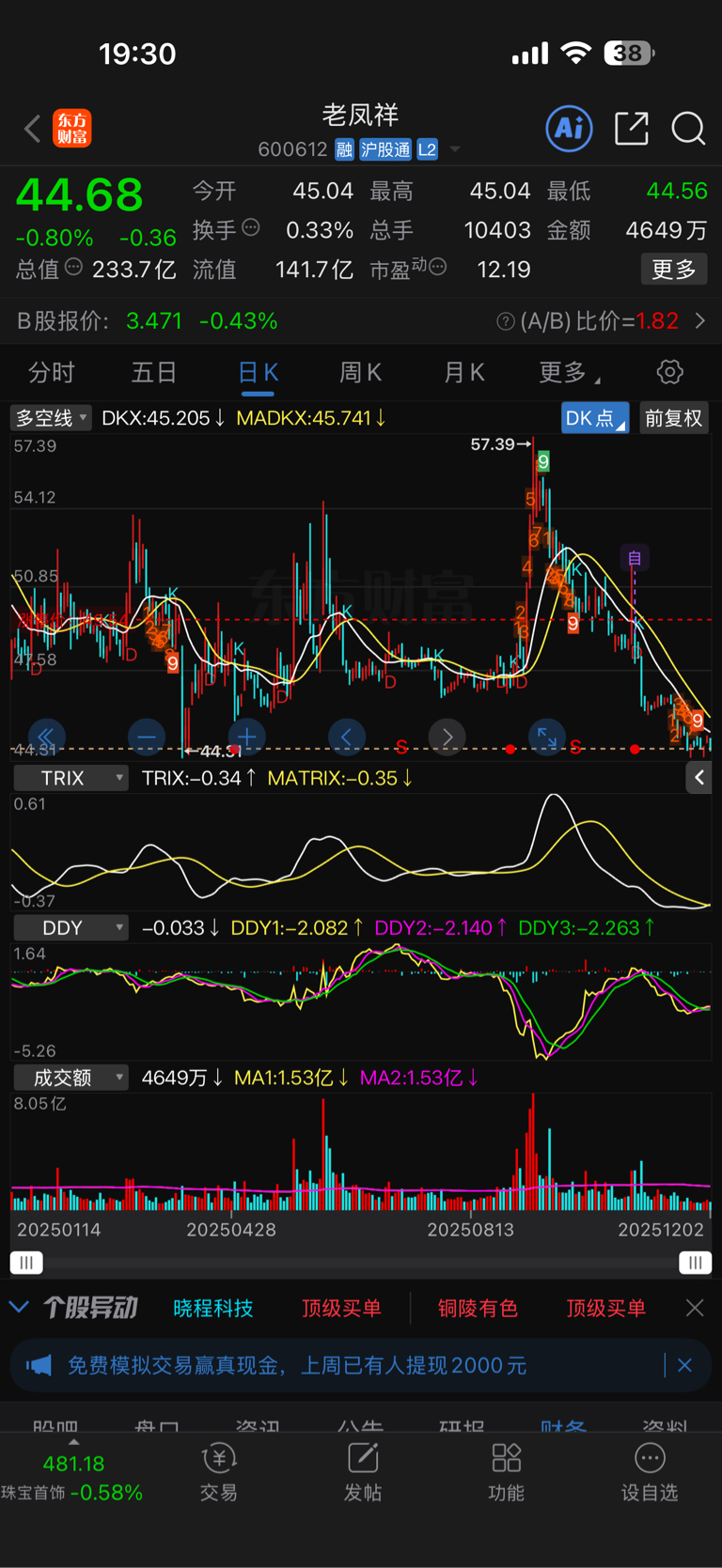Show 更多 quote details

click(x=674, y=270)
